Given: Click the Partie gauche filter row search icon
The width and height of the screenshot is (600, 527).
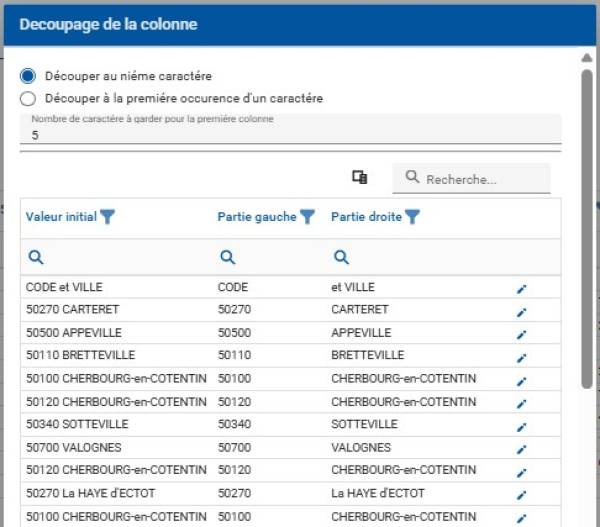Looking at the screenshot, I should coord(227,258).
